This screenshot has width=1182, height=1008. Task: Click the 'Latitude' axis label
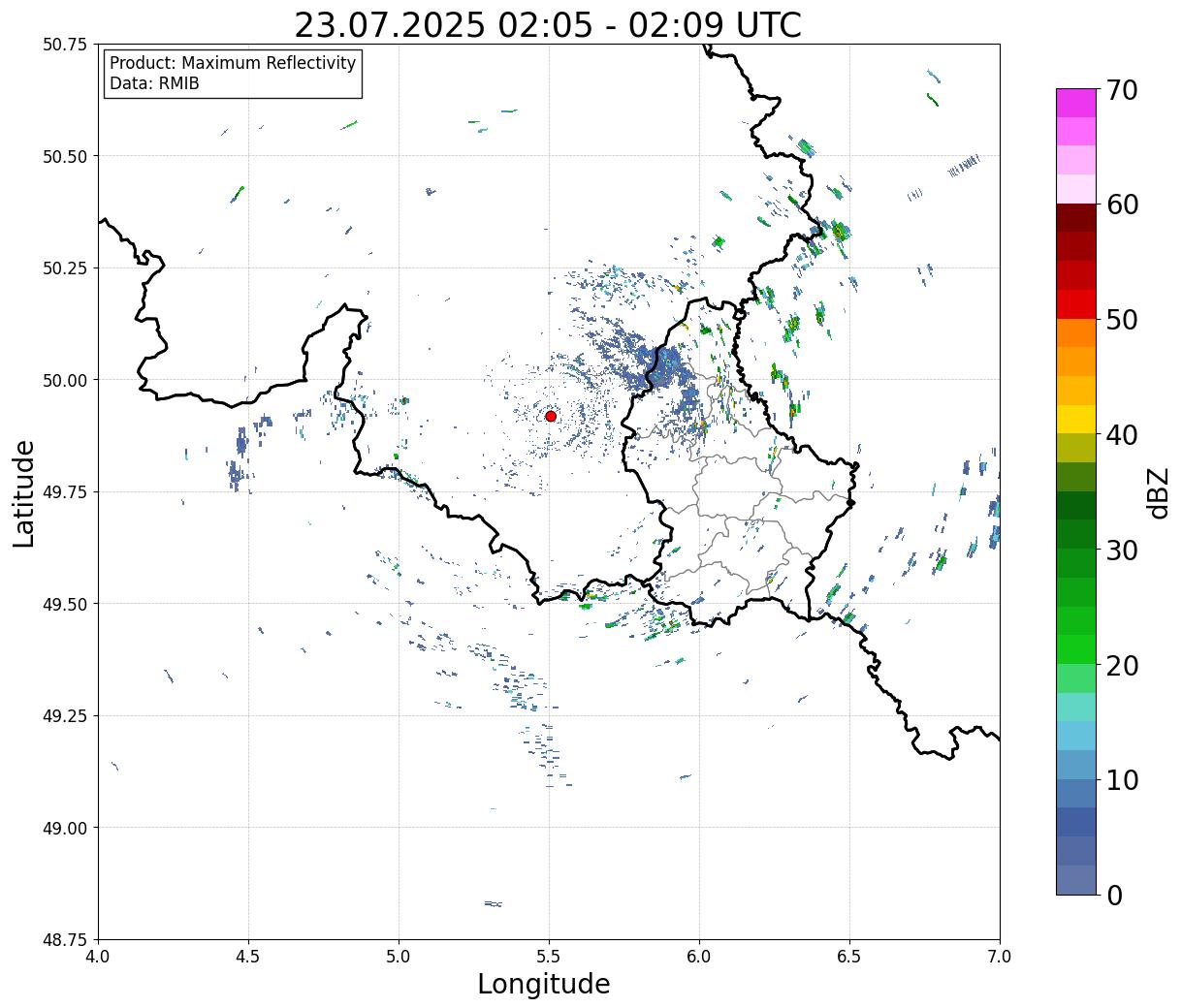(x=24, y=493)
